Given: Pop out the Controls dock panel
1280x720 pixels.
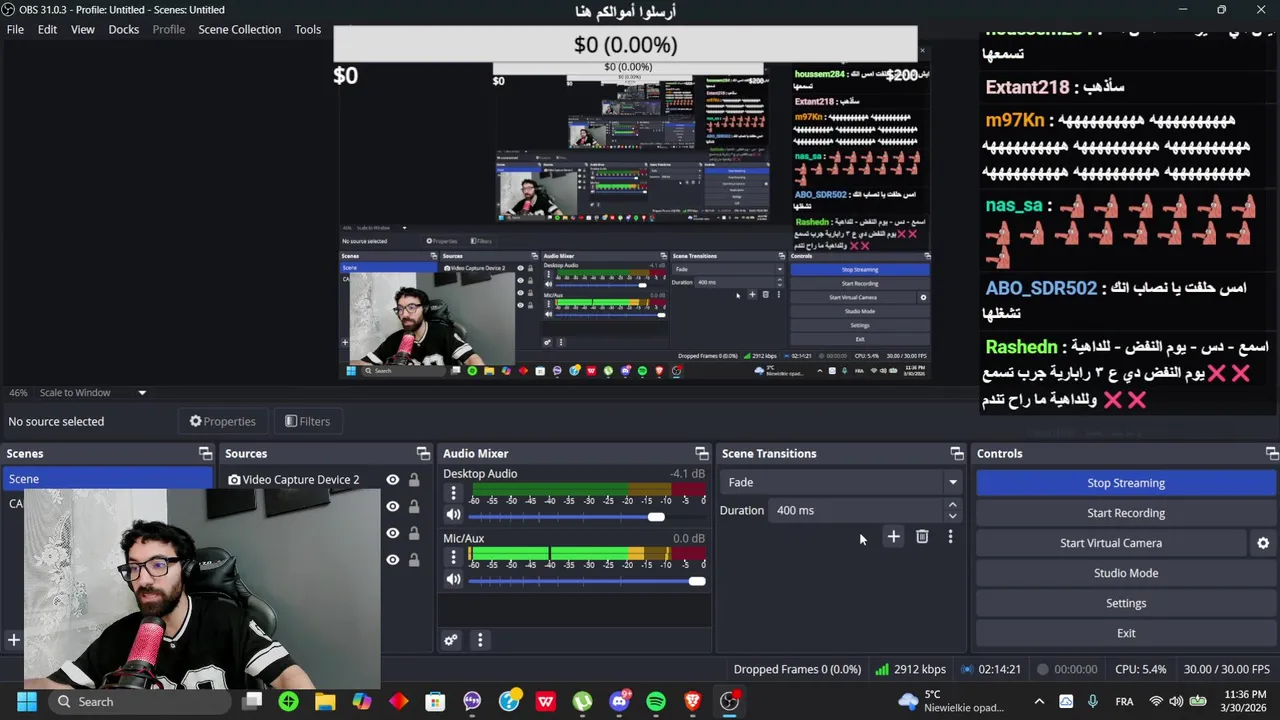Looking at the screenshot, I should pos(1271,454).
